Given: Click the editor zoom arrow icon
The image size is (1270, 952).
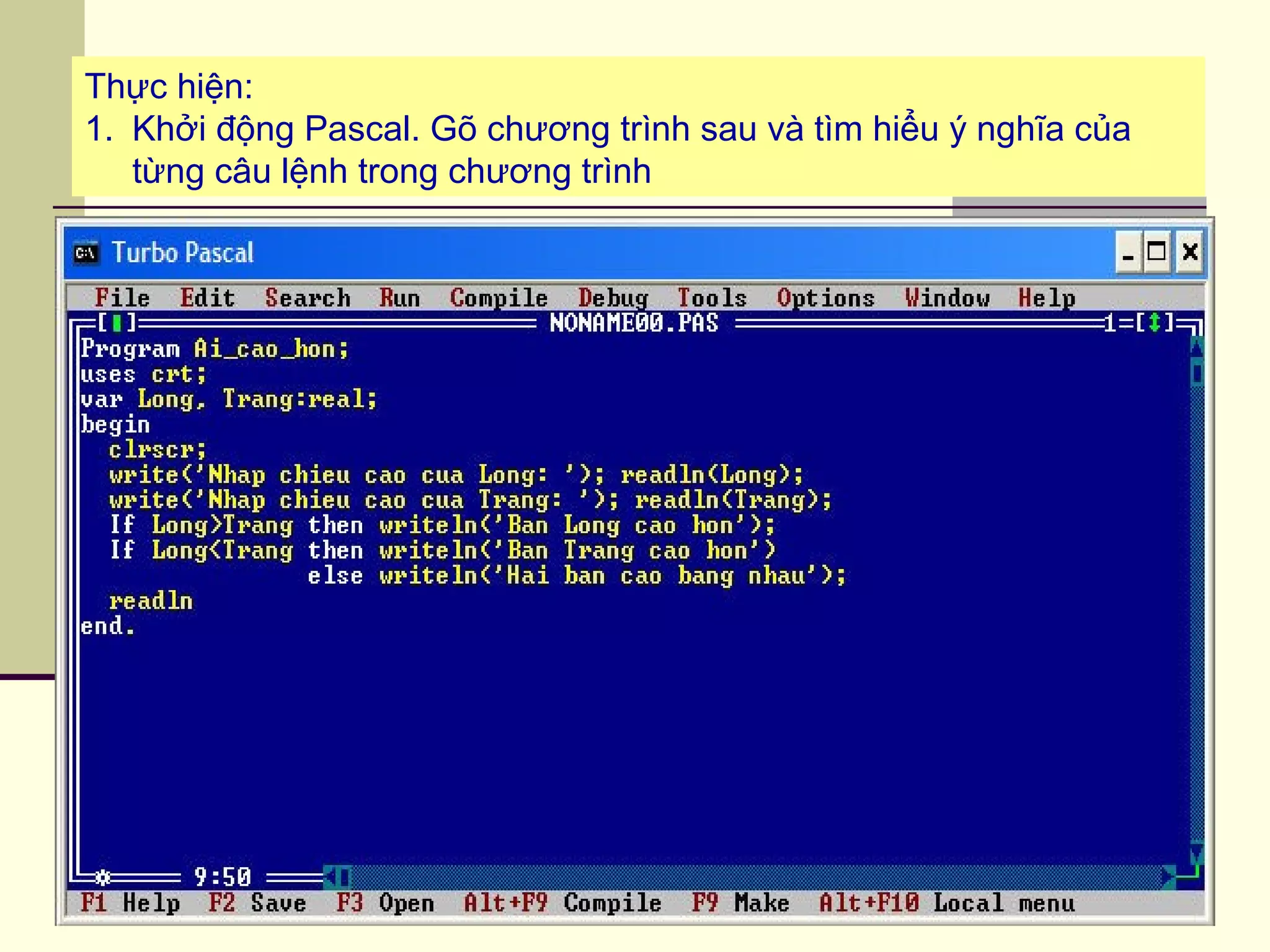Looking at the screenshot, I should pyautogui.click(x=1154, y=323).
